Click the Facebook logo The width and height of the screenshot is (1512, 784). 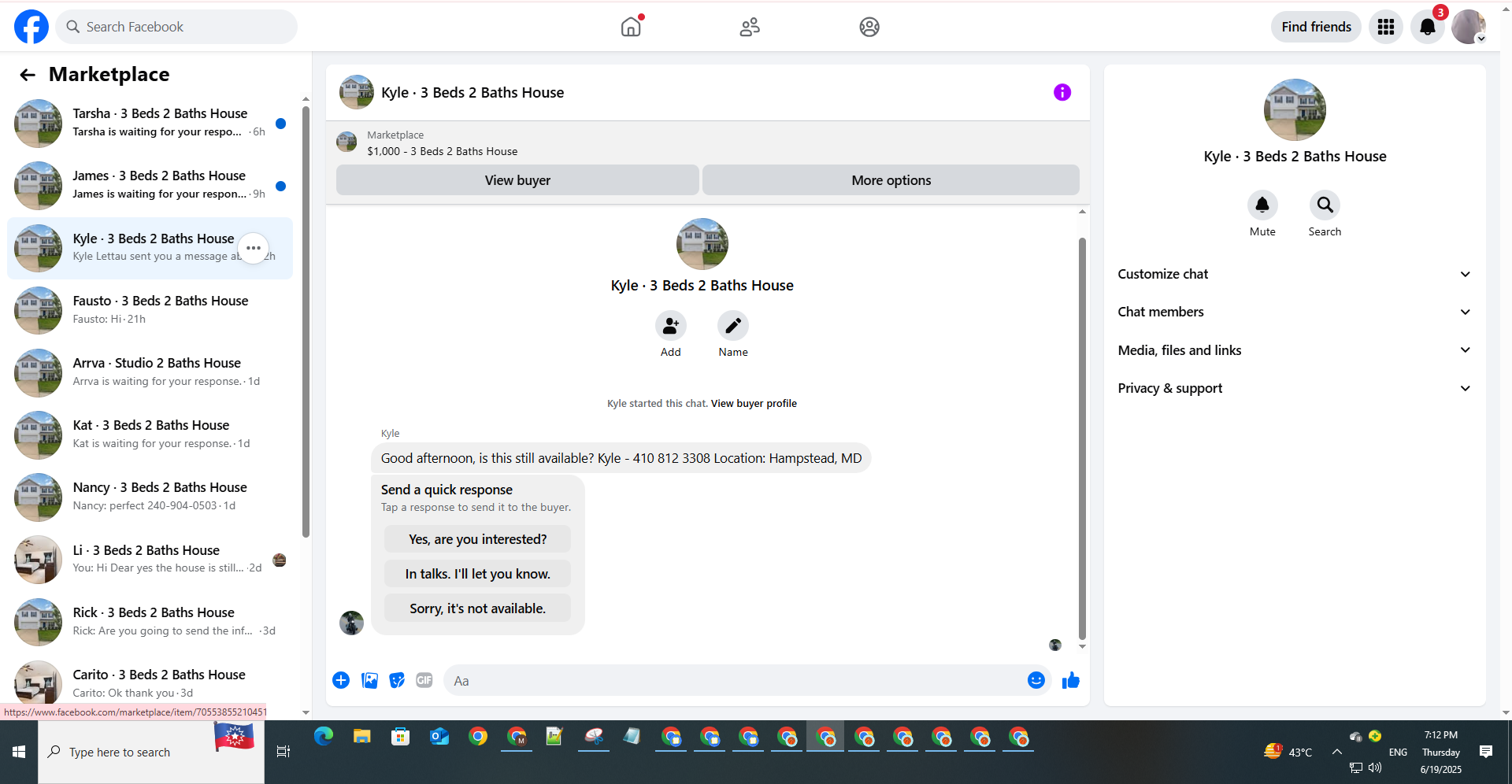click(31, 27)
